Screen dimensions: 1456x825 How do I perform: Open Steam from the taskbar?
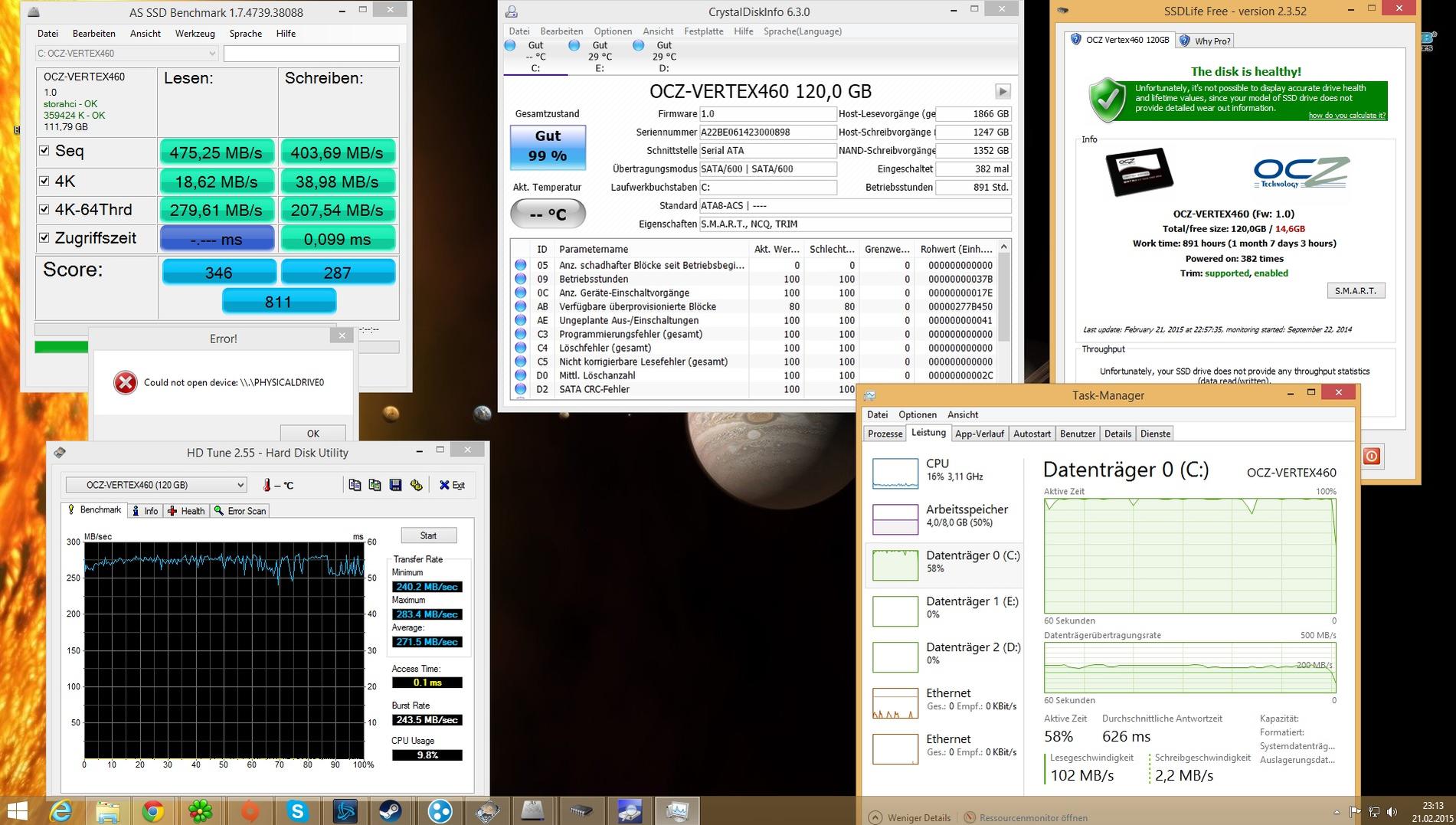click(x=391, y=810)
